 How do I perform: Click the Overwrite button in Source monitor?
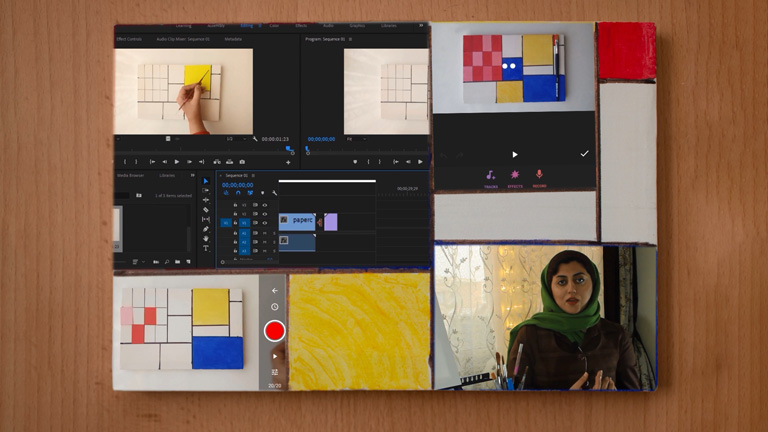229,162
